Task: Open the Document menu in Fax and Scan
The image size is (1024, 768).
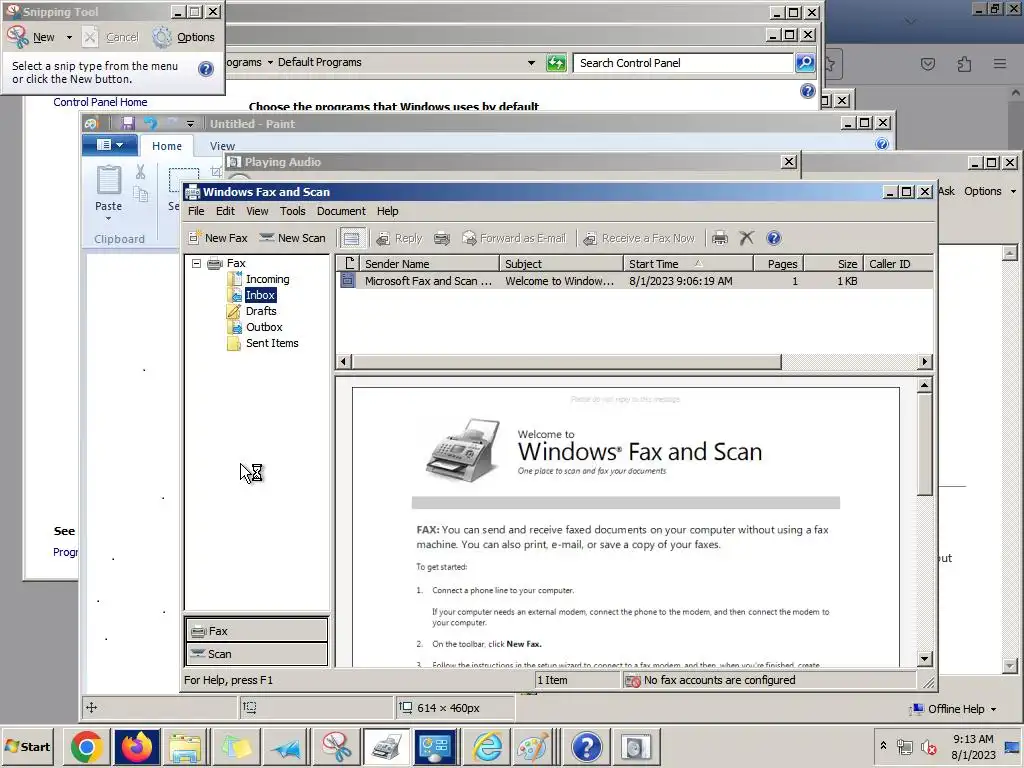Action: [341, 211]
